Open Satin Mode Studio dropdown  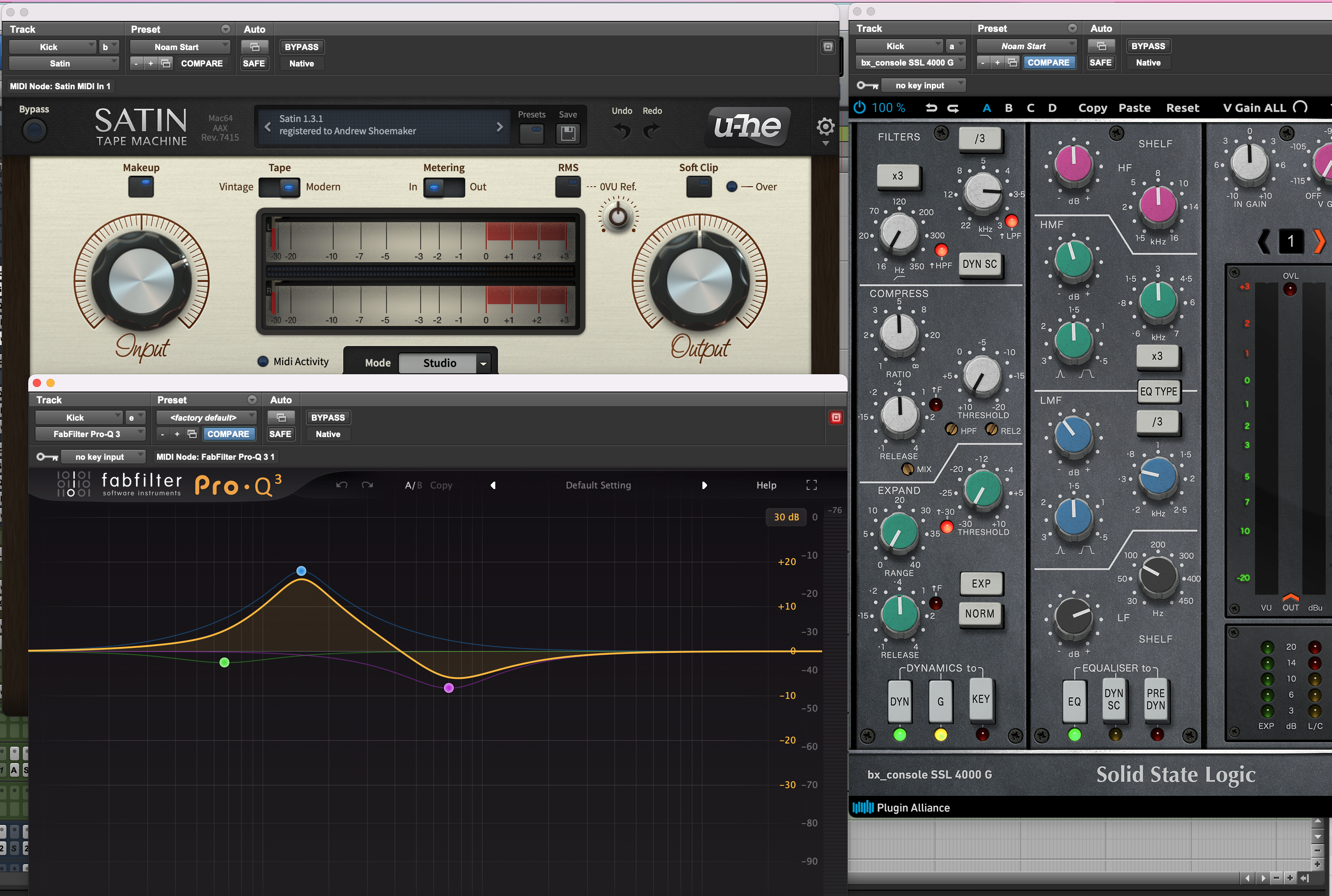pyautogui.click(x=444, y=363)
